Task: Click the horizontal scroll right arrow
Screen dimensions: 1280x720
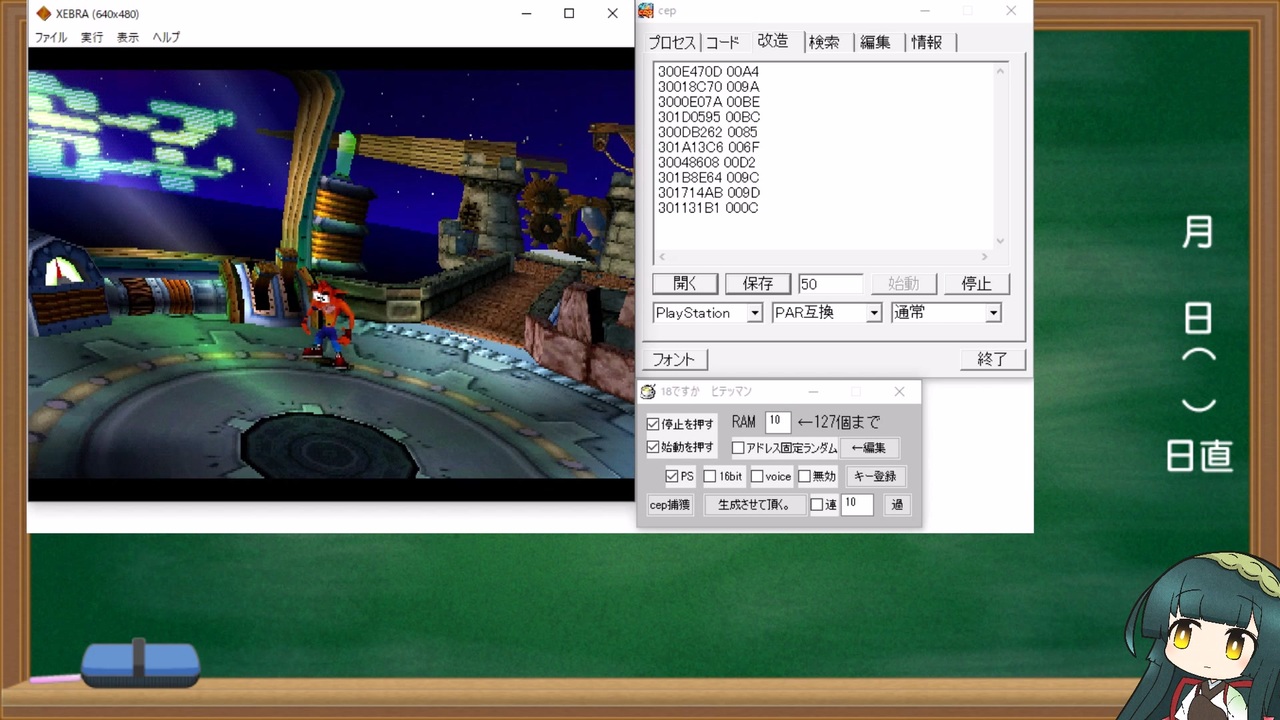Action: 985,257
